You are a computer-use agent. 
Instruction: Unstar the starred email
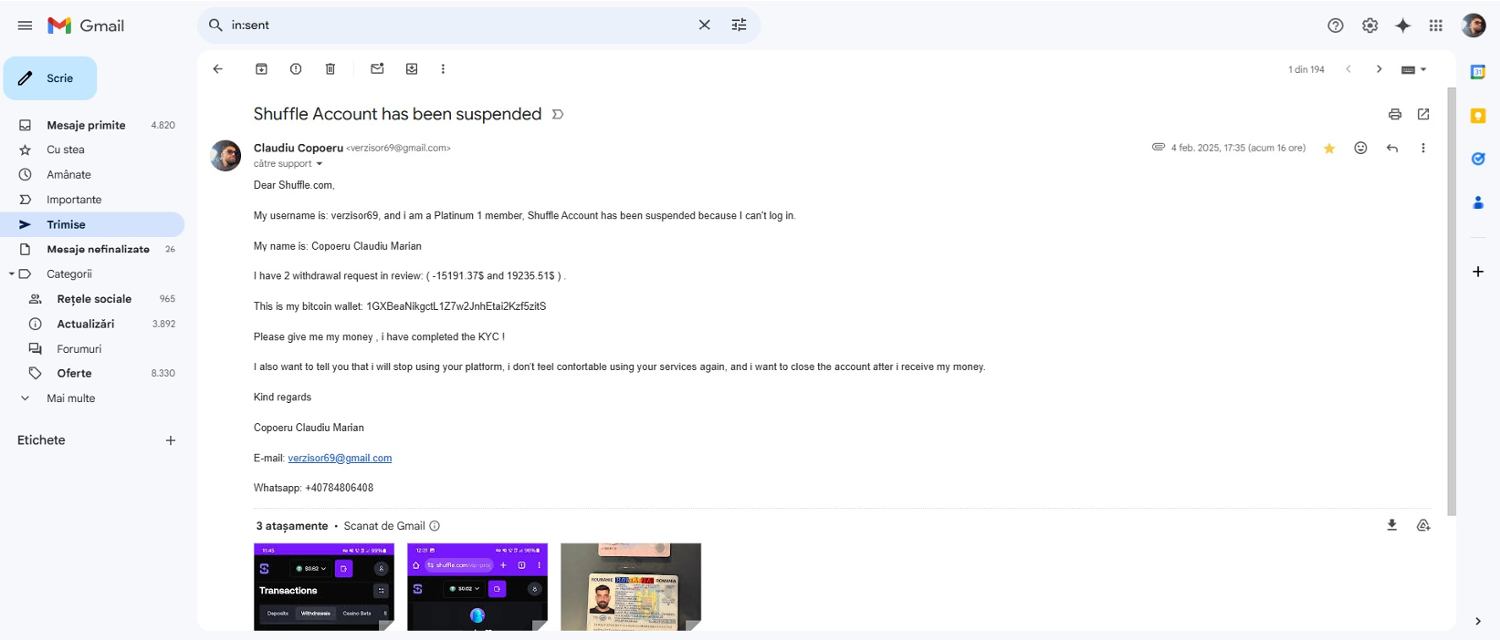[1329, 148]
